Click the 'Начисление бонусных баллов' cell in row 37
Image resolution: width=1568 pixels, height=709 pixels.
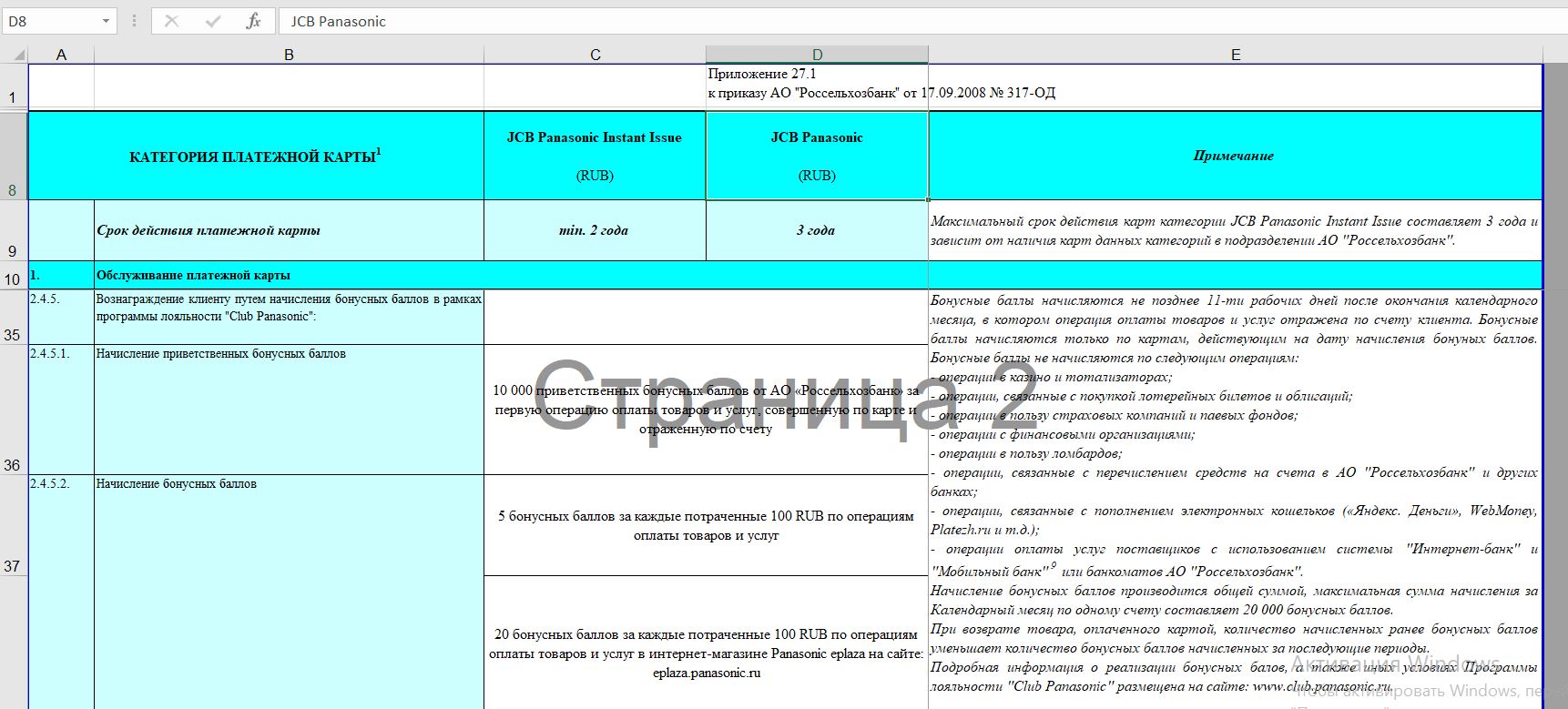pos(289,592)
